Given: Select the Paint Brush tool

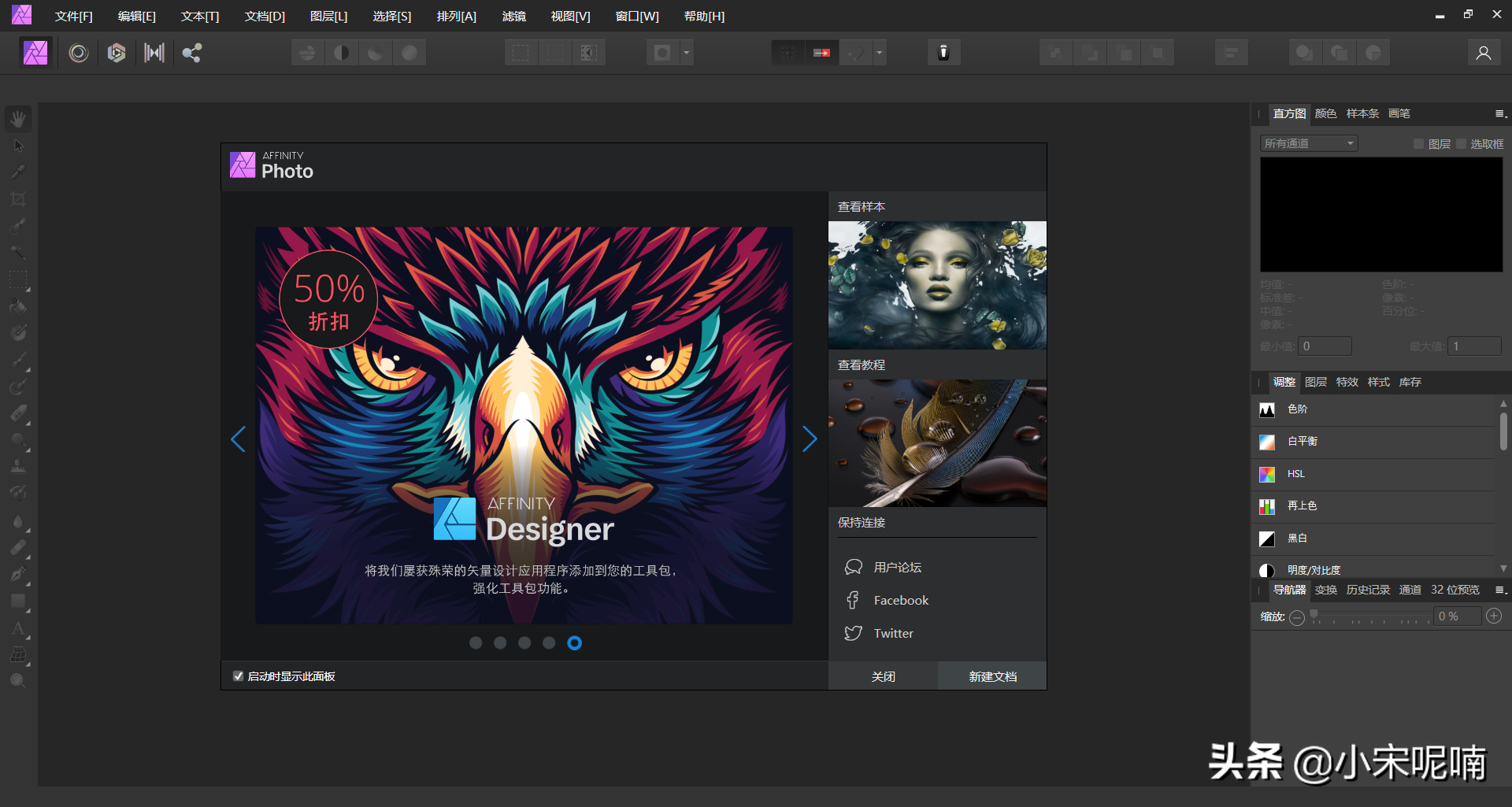Looking at the screenshot, I should pos(18,360).
